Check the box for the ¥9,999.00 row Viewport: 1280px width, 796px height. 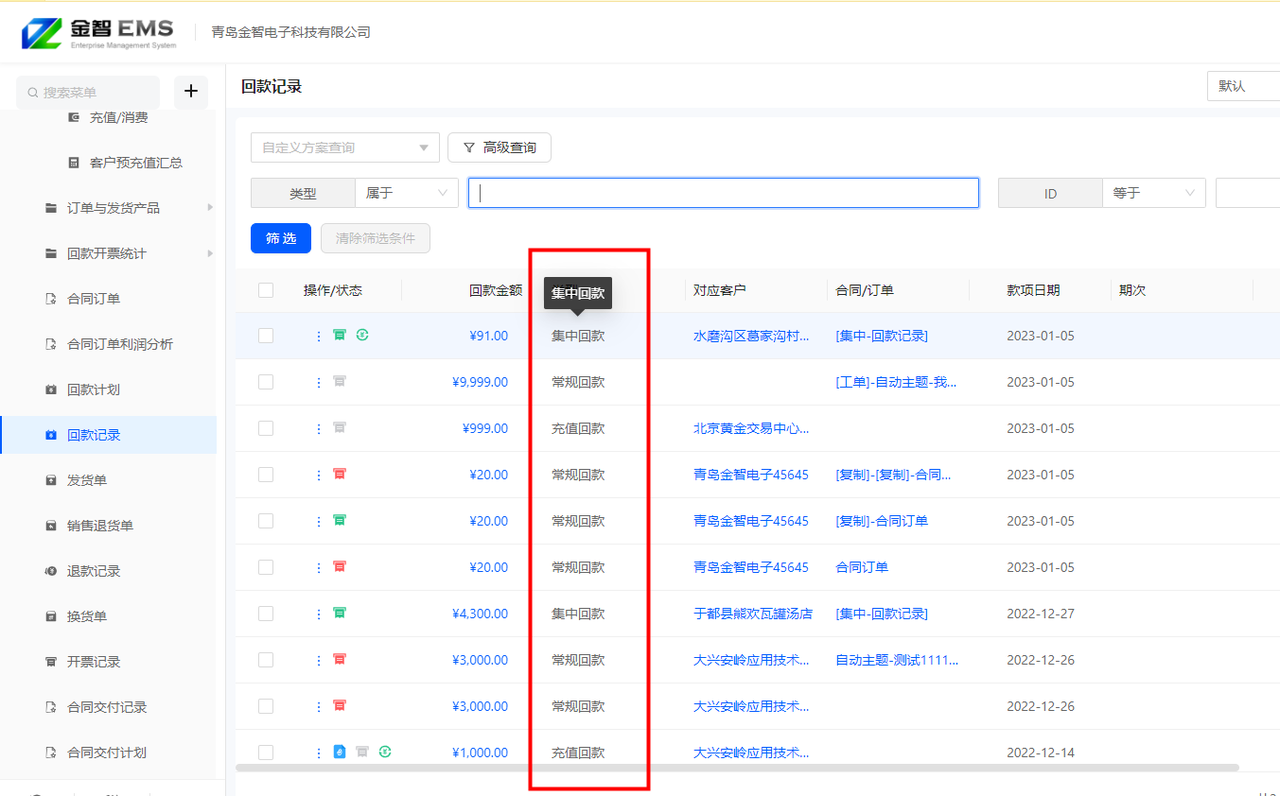(x=265, y=382)
